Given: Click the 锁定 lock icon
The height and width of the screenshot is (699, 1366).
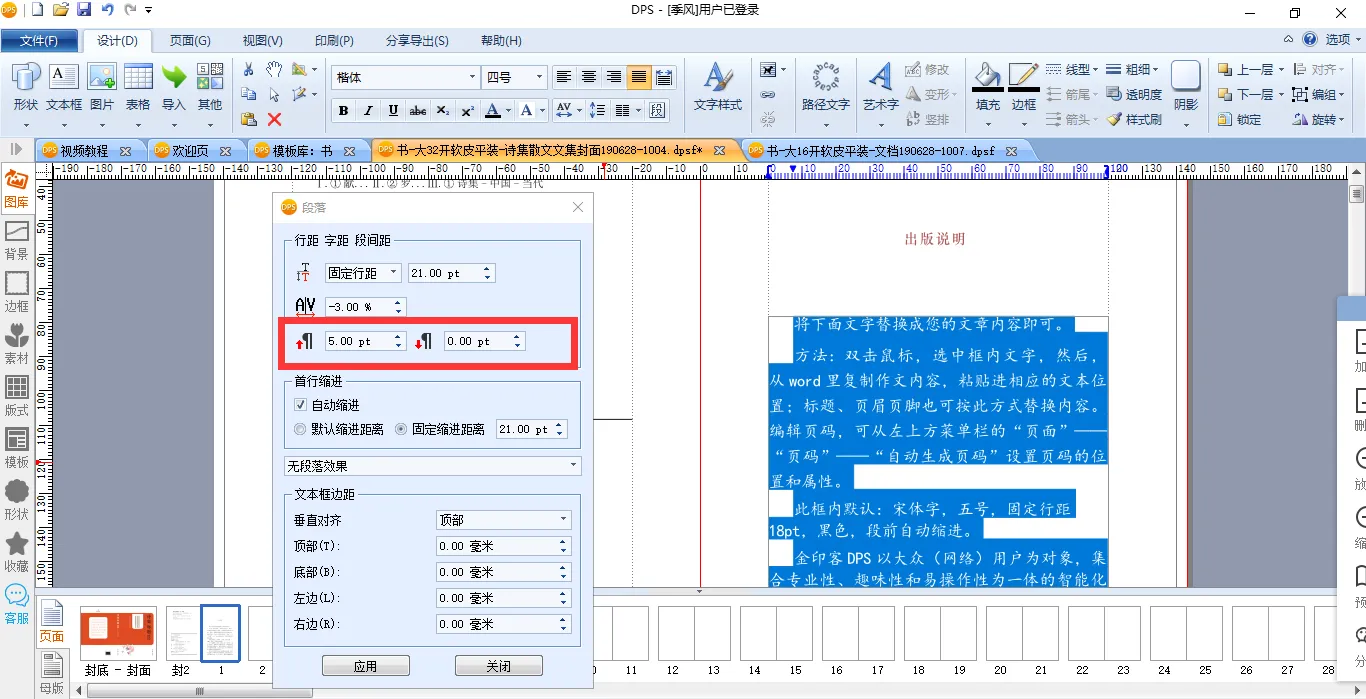Looking at the screenshot, I should 1239,119.
